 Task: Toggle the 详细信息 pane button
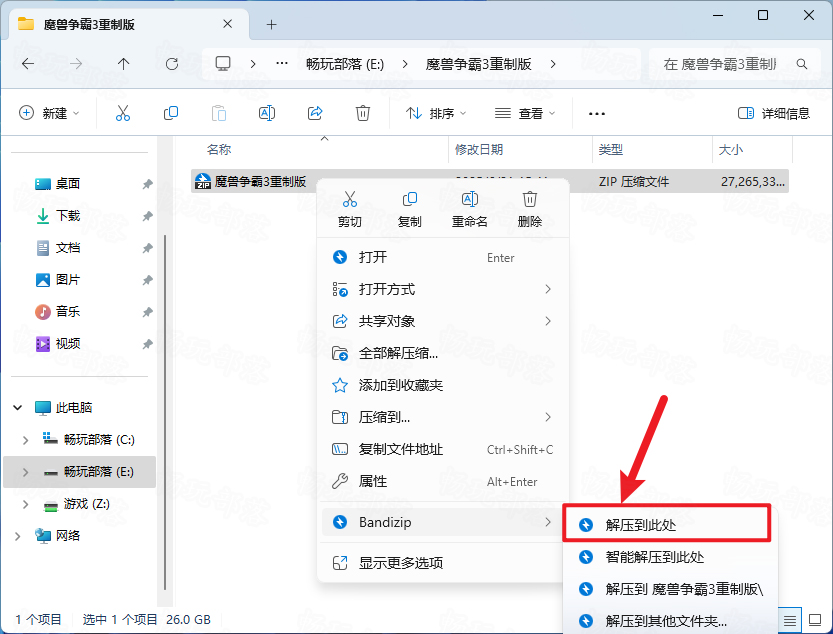pyautogui.click(x=774, y=113)
